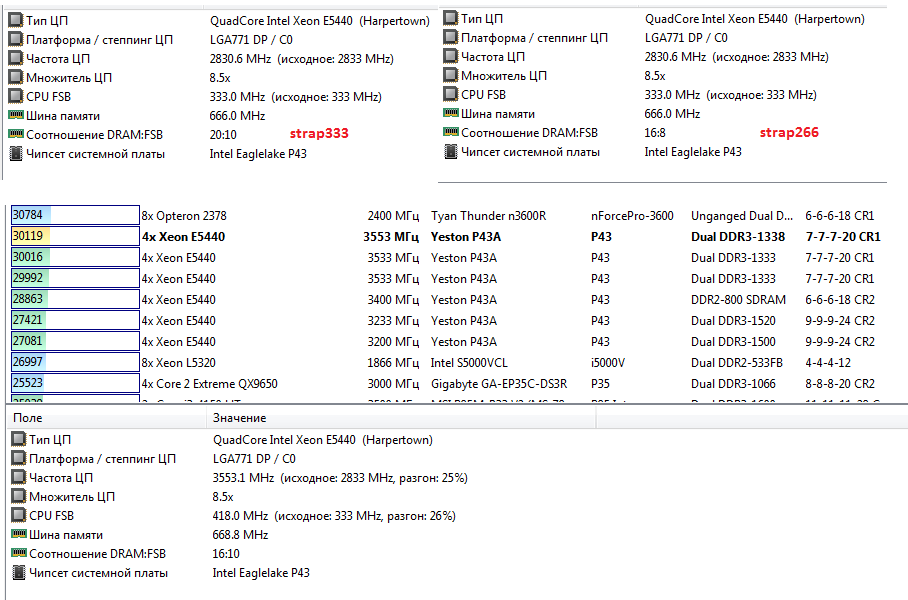Click the bold Dual DDR3-1338 memory cell

(x=738, y=237)
